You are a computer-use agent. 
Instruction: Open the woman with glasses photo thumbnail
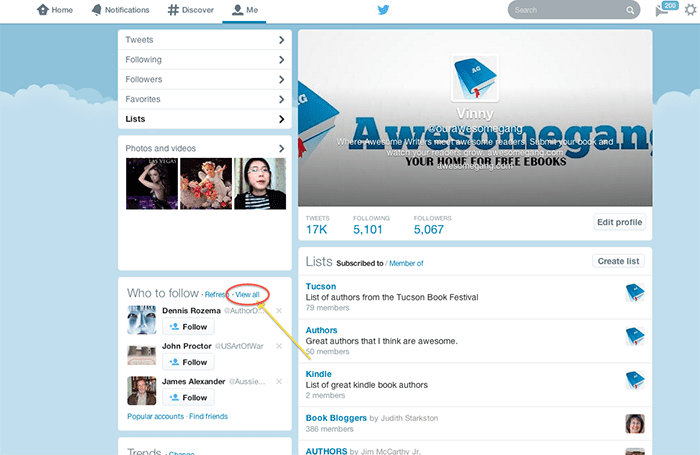pyautogui.click(x=260, y=184)
